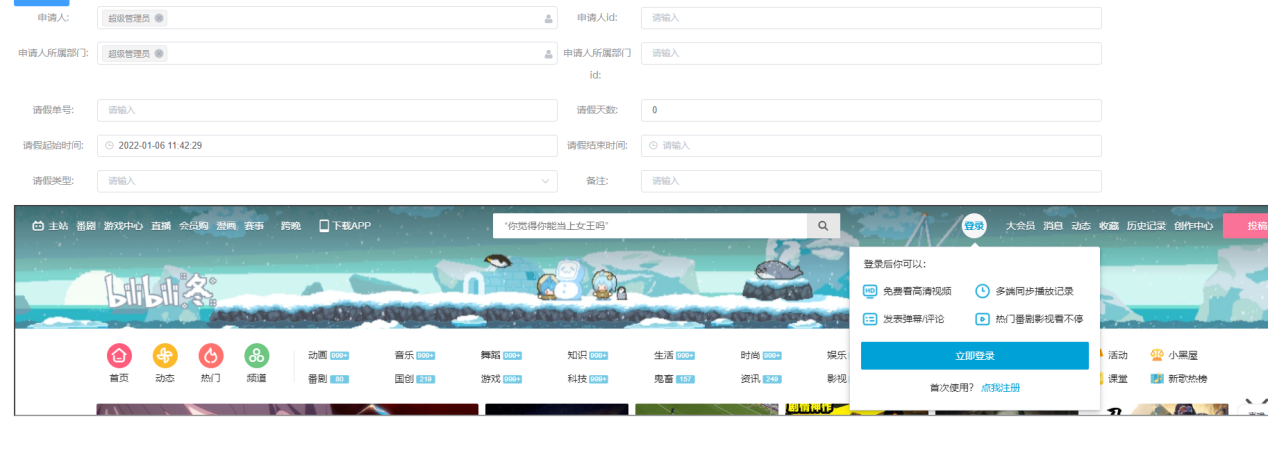Viewport: 1268px width, 462px height.
Task: Click the clock icon in 请假结束时间 field
Action: click(x=653, y=145)
